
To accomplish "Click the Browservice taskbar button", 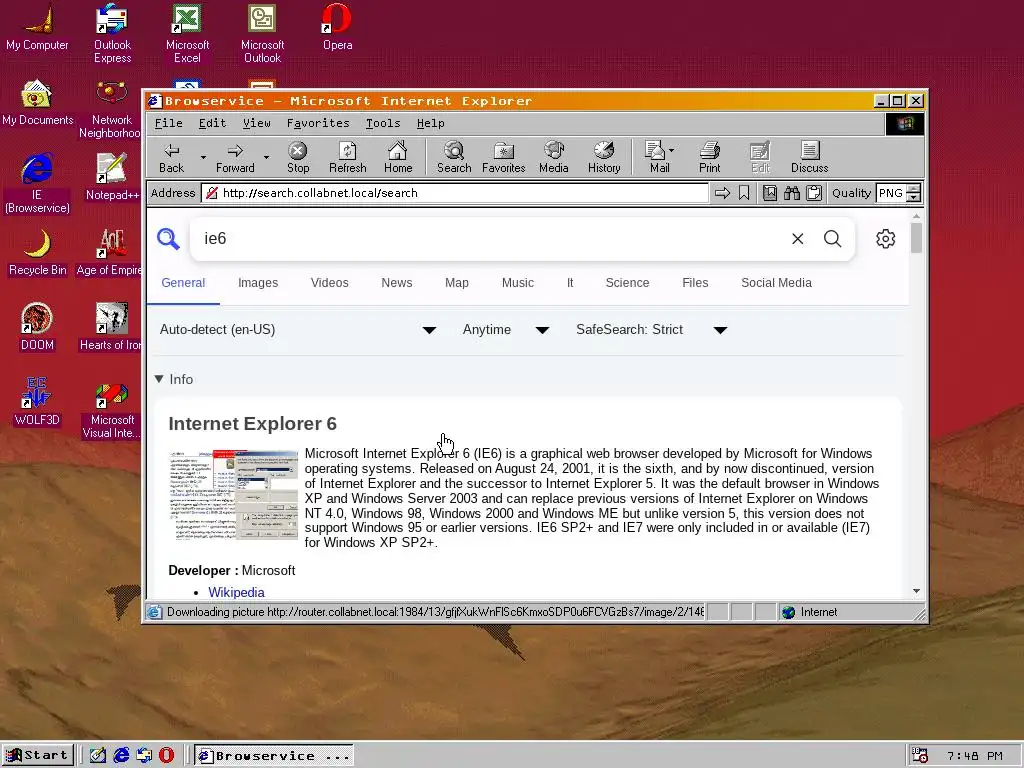I will (274, 756).
